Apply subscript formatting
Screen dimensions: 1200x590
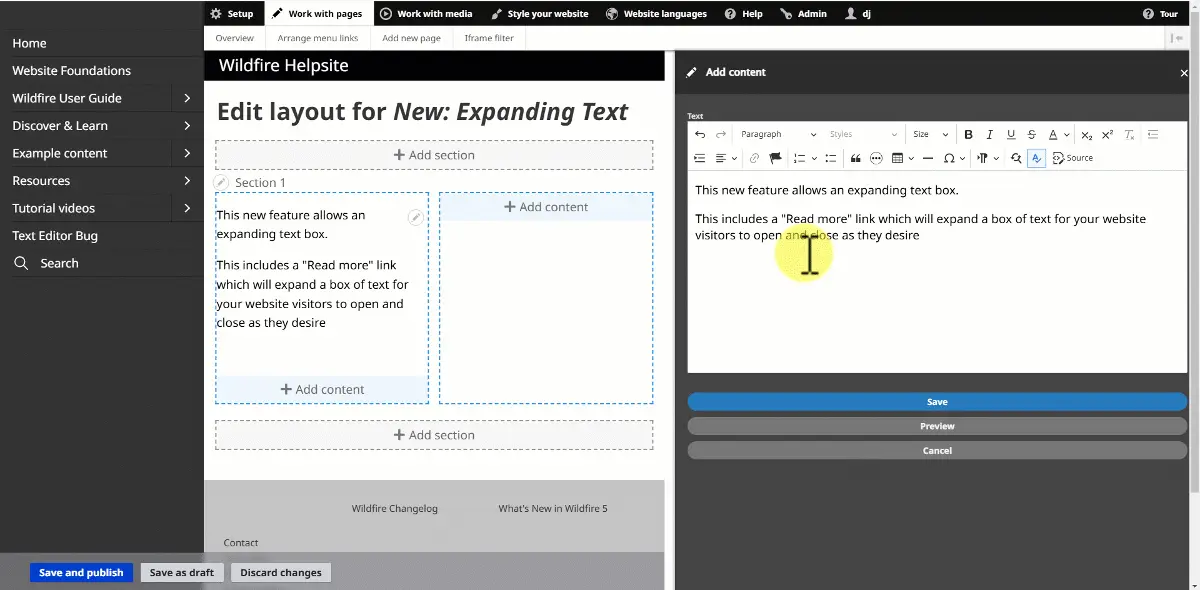coord(1087,134)
